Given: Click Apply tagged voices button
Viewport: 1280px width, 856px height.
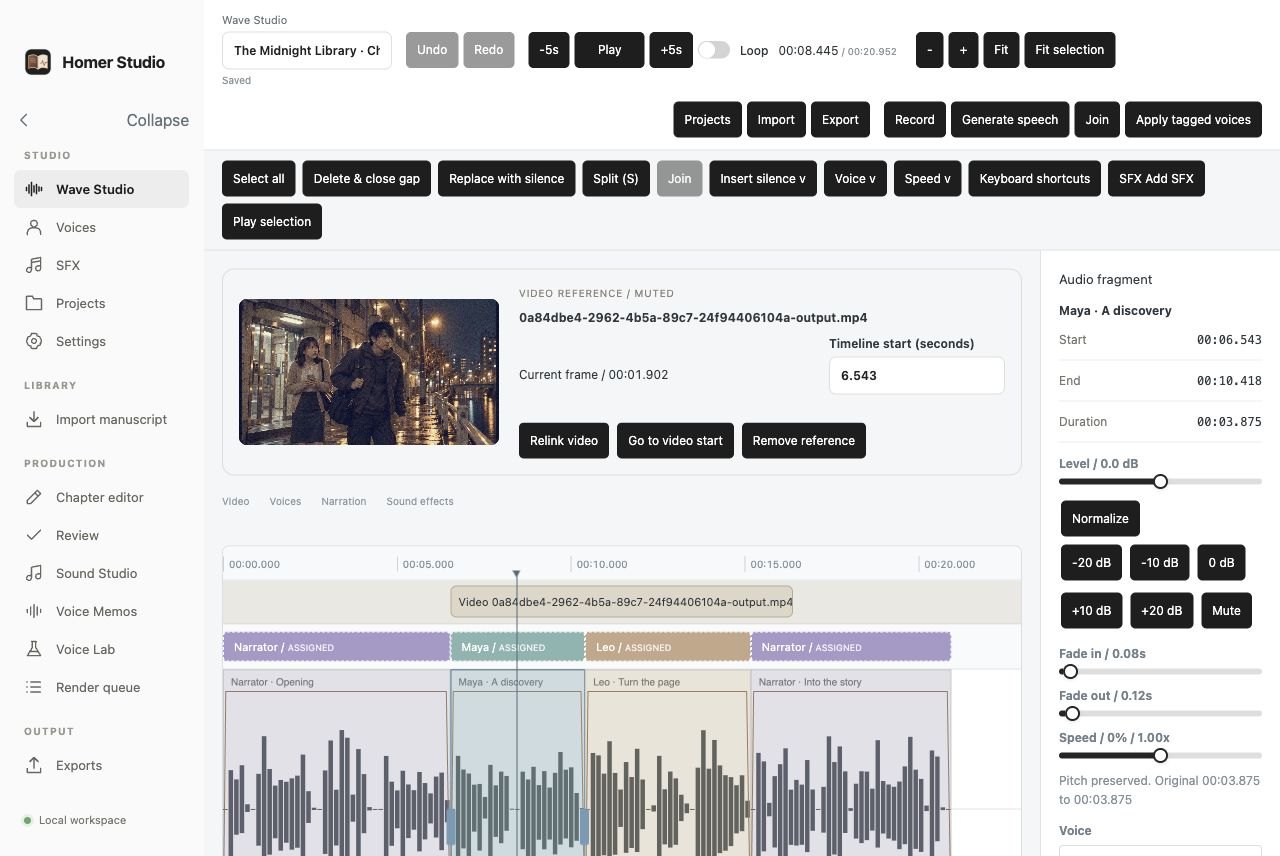Looking at the screenshot, I should [1193, 120].
